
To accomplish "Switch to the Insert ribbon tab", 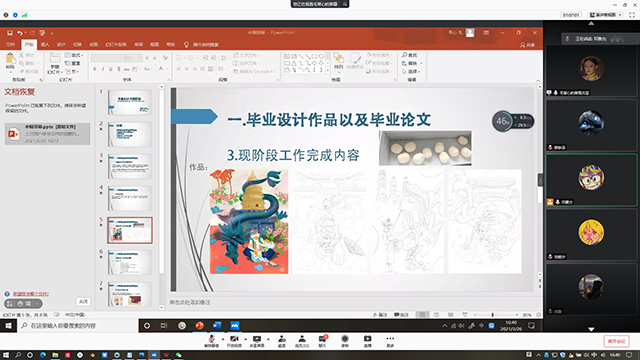I will coord(45,44).
